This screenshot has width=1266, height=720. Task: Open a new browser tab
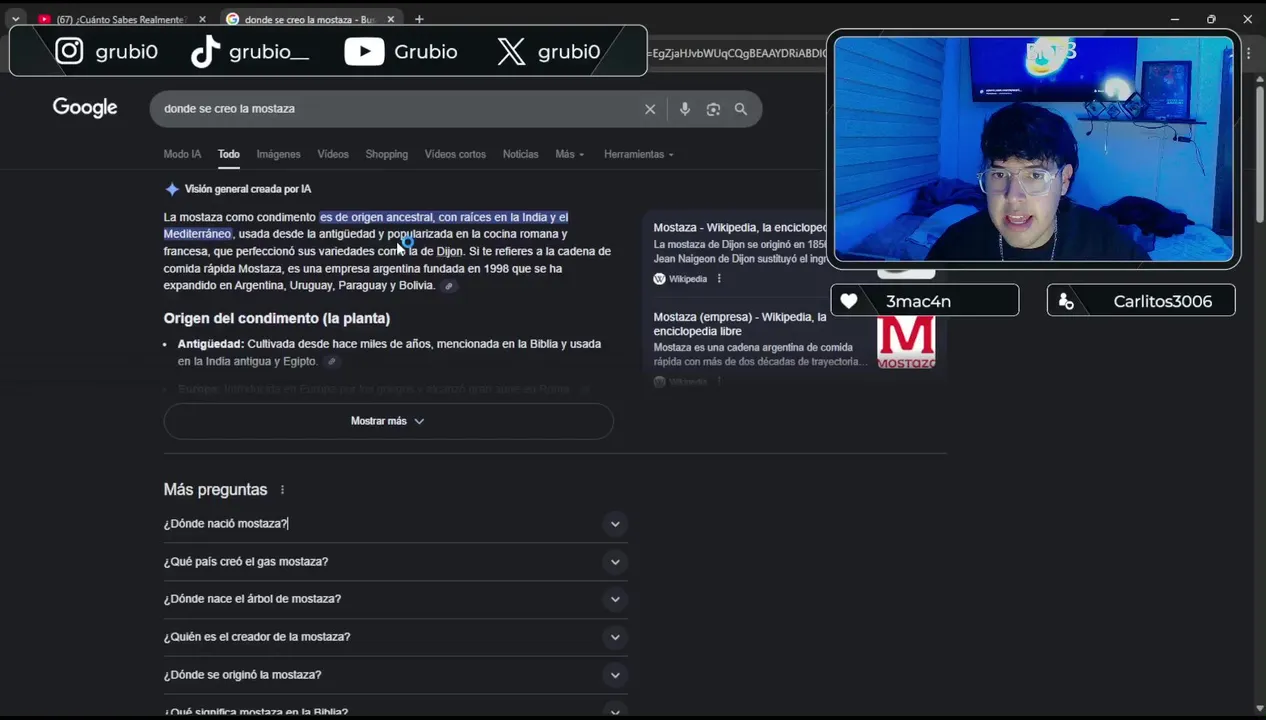pyautogui.click(x=419, y=19)
